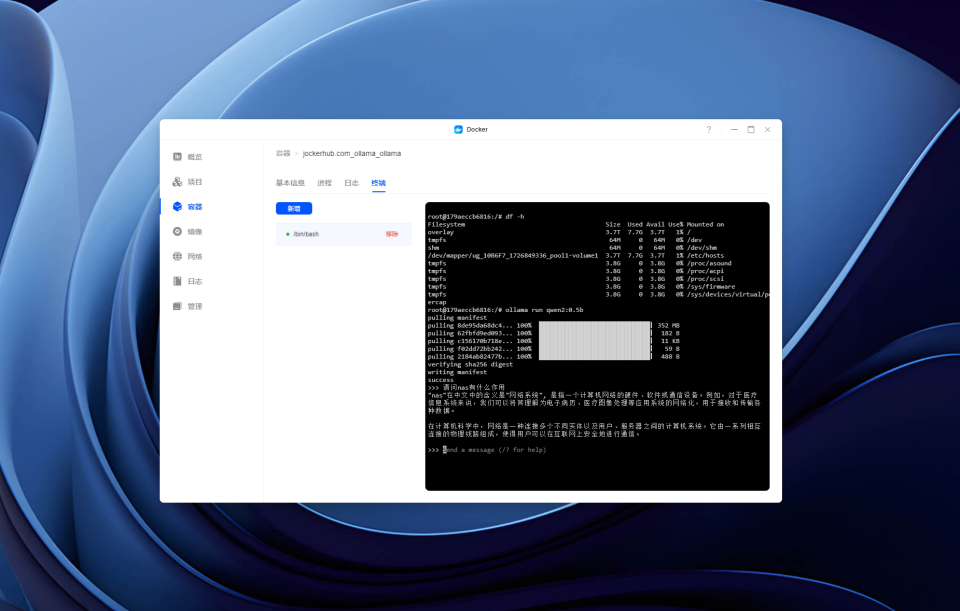Click the 容器 containers cube icon

point(177,206)
